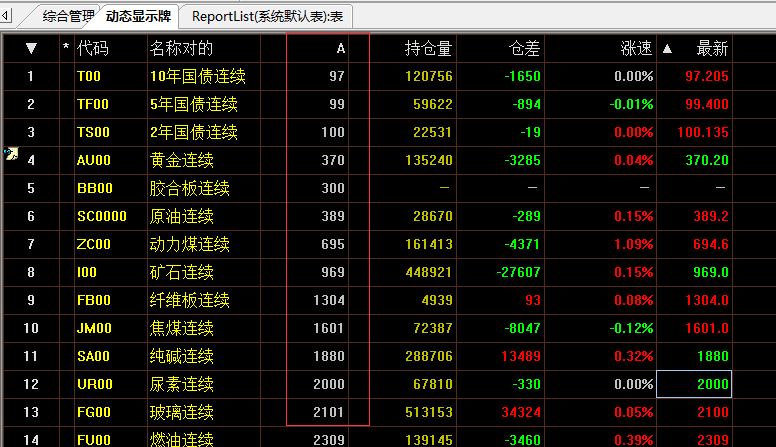Click the latest price 694.6
Screen dimensions: 776x447
pos(711,244)
